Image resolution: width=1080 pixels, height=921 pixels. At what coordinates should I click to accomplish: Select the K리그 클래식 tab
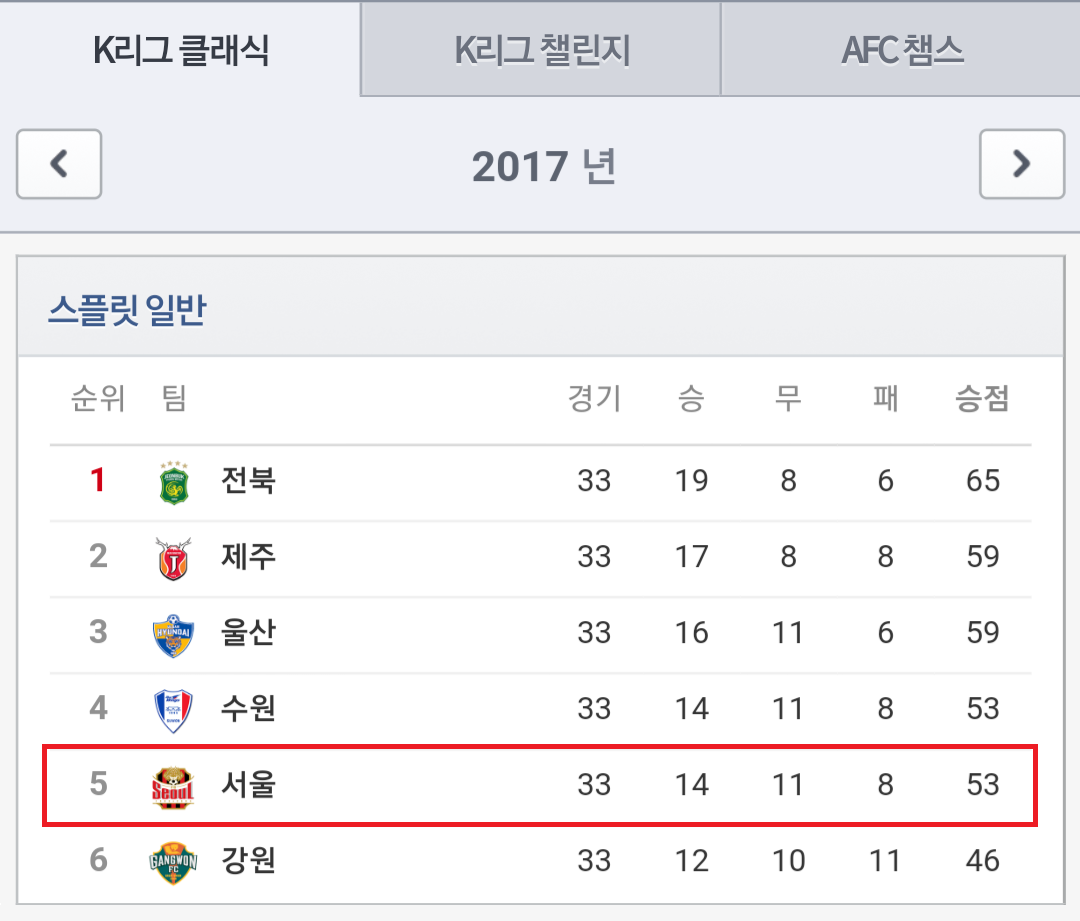pyautogui.click(x=180, y=50)
